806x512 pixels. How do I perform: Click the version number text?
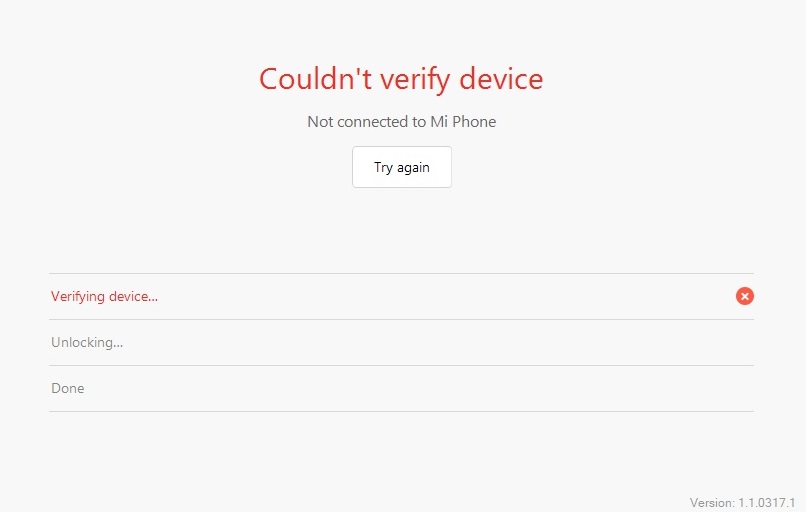pos(741,502)
